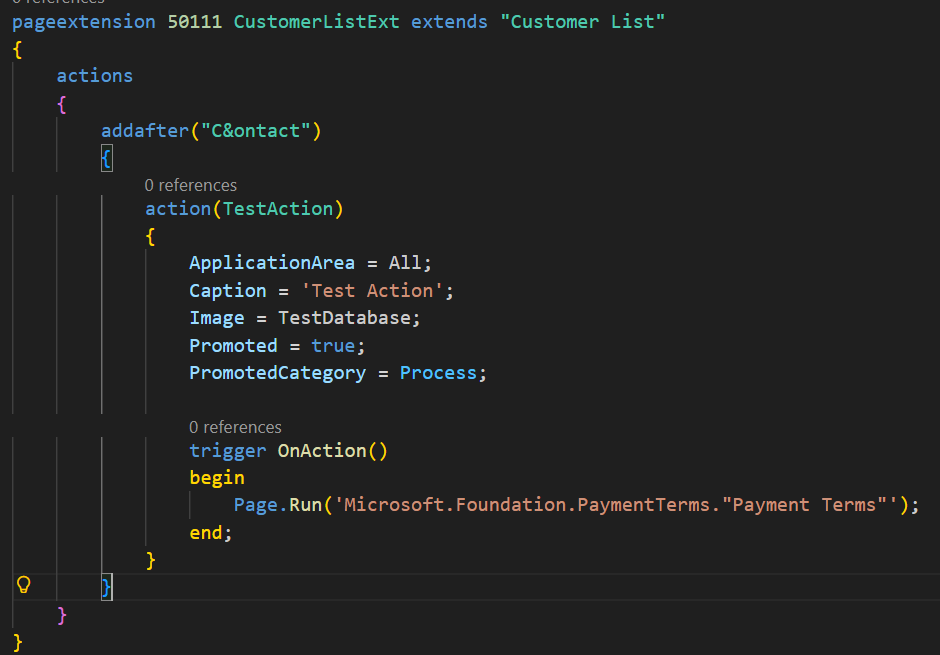This screenshot has height=655, width=940.
Task: Open the 0 references lens above trigger OnAction
Action: click(235, 427)
